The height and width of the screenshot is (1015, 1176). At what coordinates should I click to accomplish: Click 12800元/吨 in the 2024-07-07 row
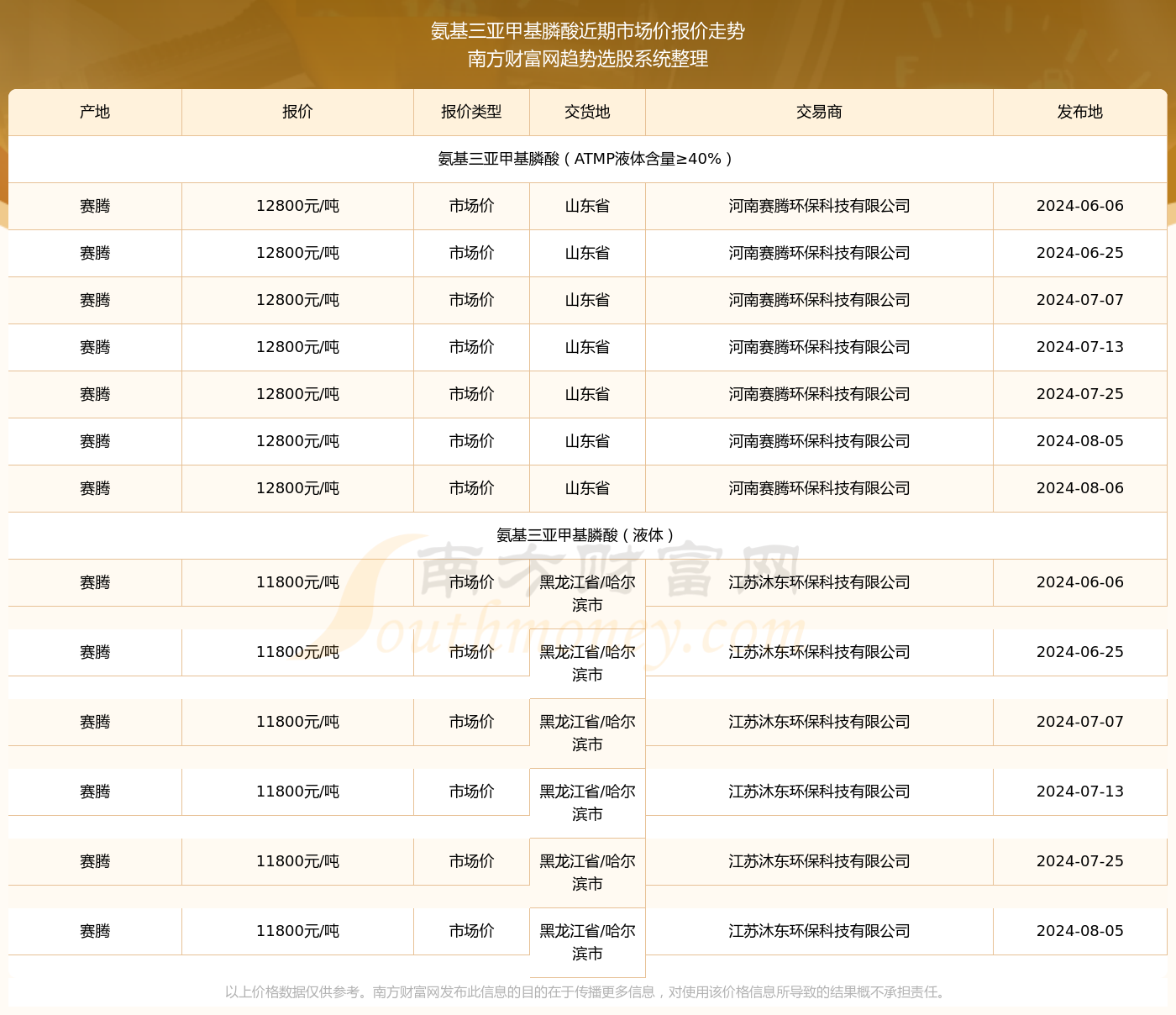[x=297, y=300]
